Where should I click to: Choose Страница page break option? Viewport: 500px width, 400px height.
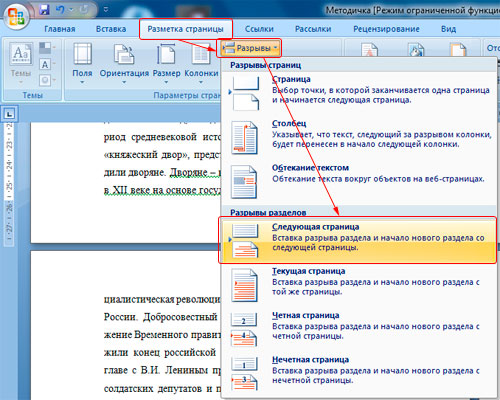(359, 92)
